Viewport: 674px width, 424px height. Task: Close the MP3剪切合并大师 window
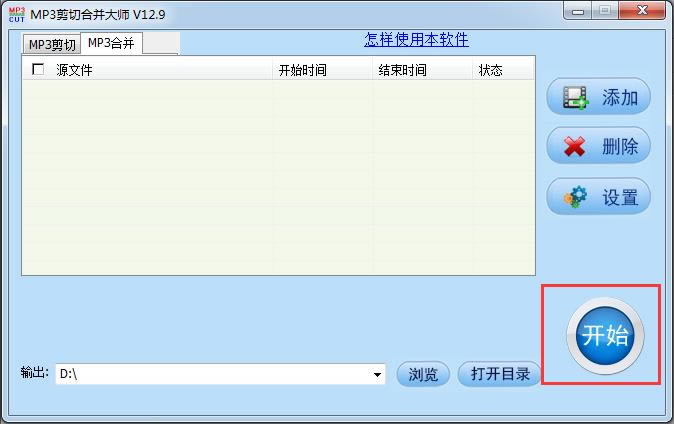pyautogui.click(x=642, y=11)
